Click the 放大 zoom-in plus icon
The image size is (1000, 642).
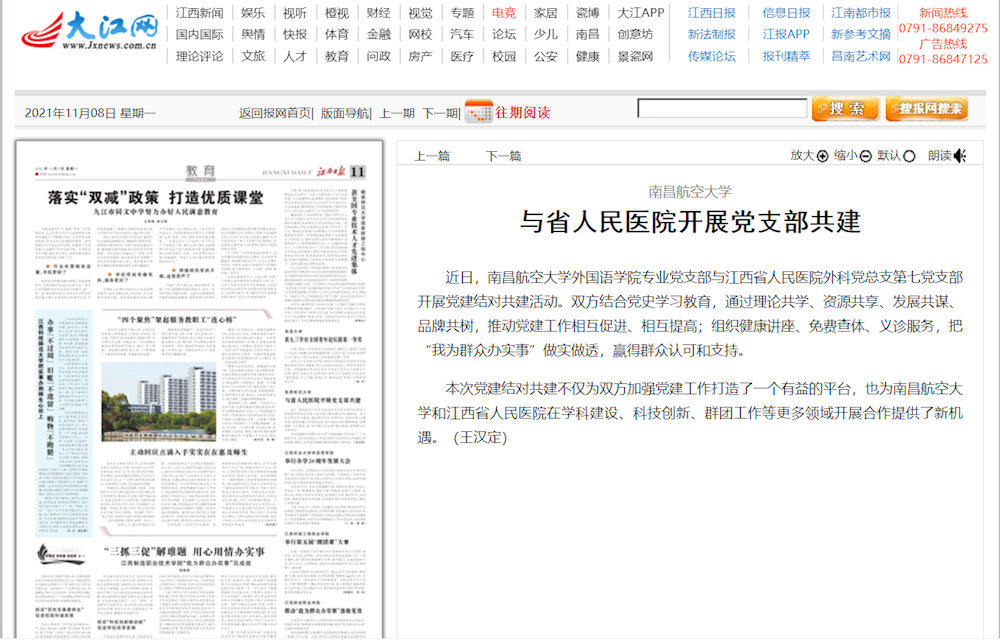823,156
